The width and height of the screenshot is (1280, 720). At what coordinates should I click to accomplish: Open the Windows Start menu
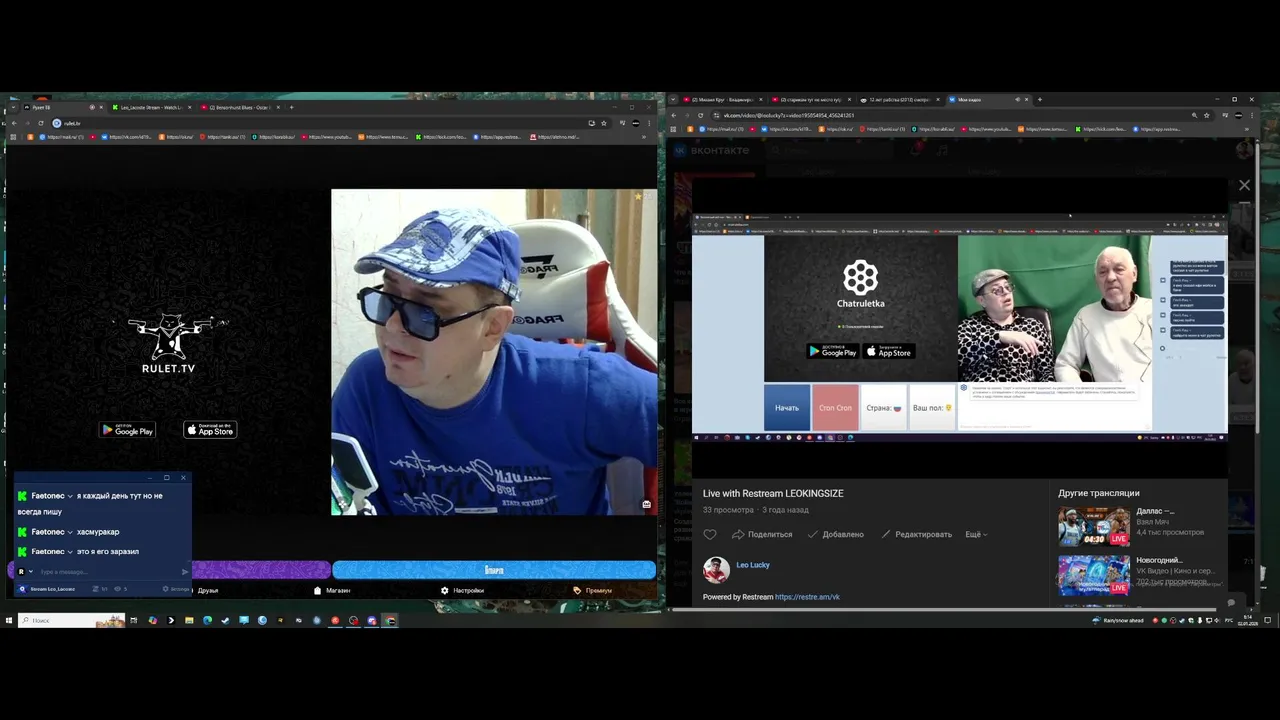tap(9, 620)
